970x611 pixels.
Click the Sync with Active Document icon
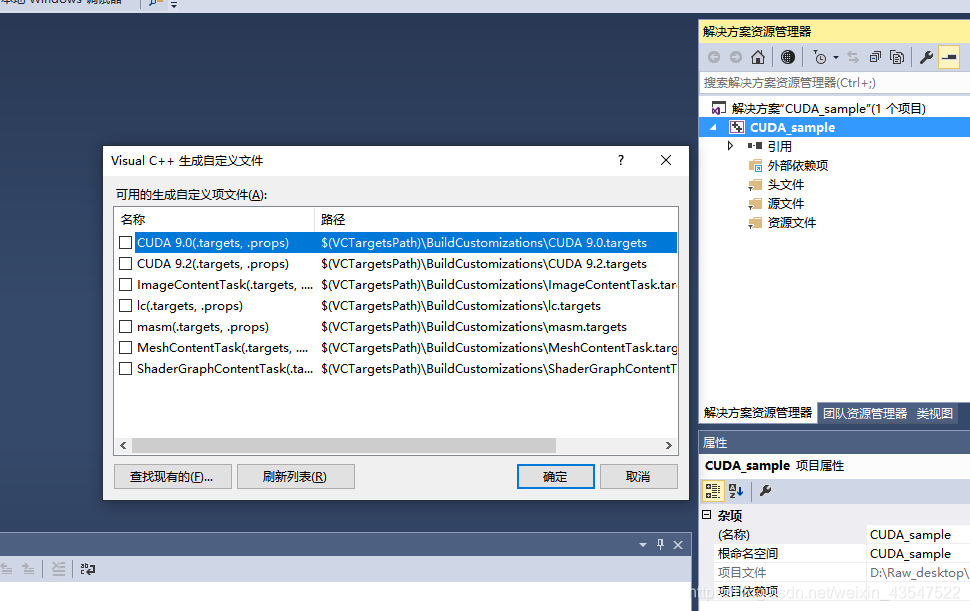tap(853, 57)
